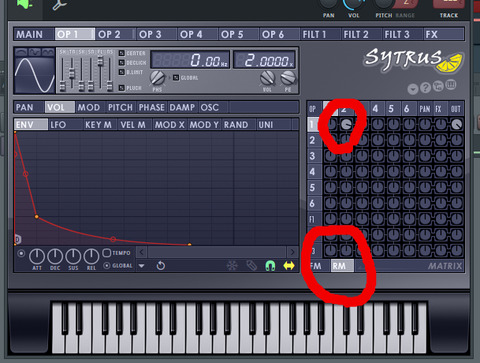Toggle the keyboard display icon
Viewport: 480px width, 363px height.
(451, 85)
